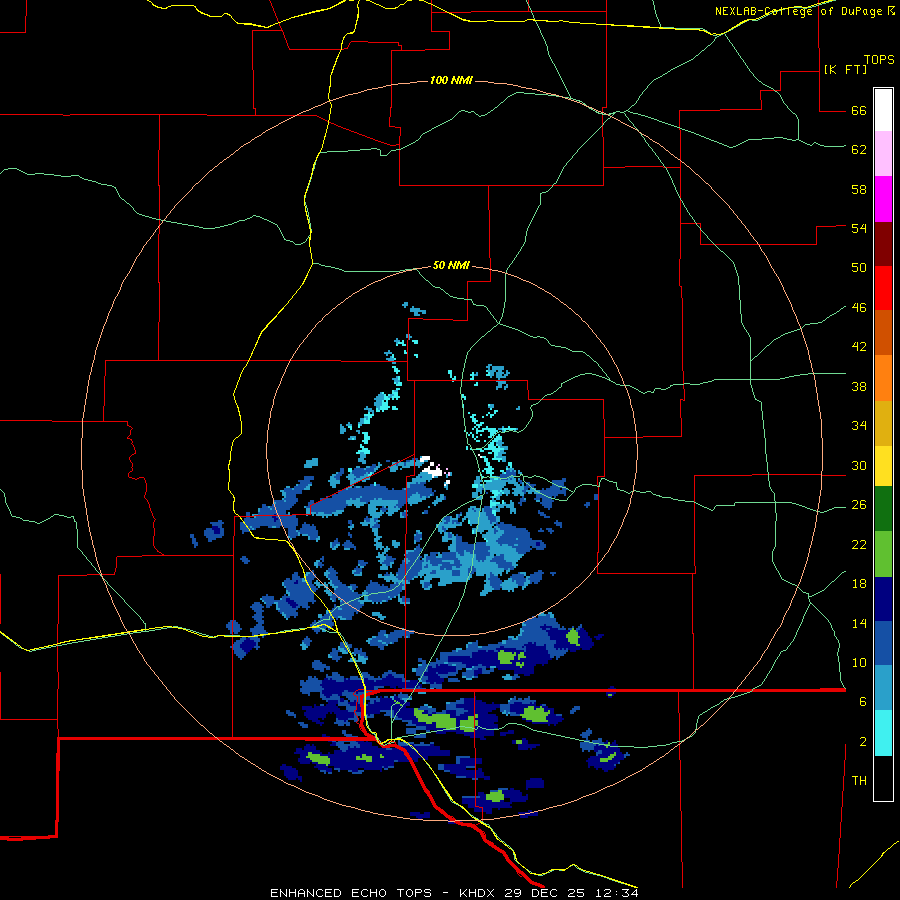Click the black TH threshold swatch
The height and width of the screenshot is (900, 900).
pyautogui.click(x=883, y=778)
